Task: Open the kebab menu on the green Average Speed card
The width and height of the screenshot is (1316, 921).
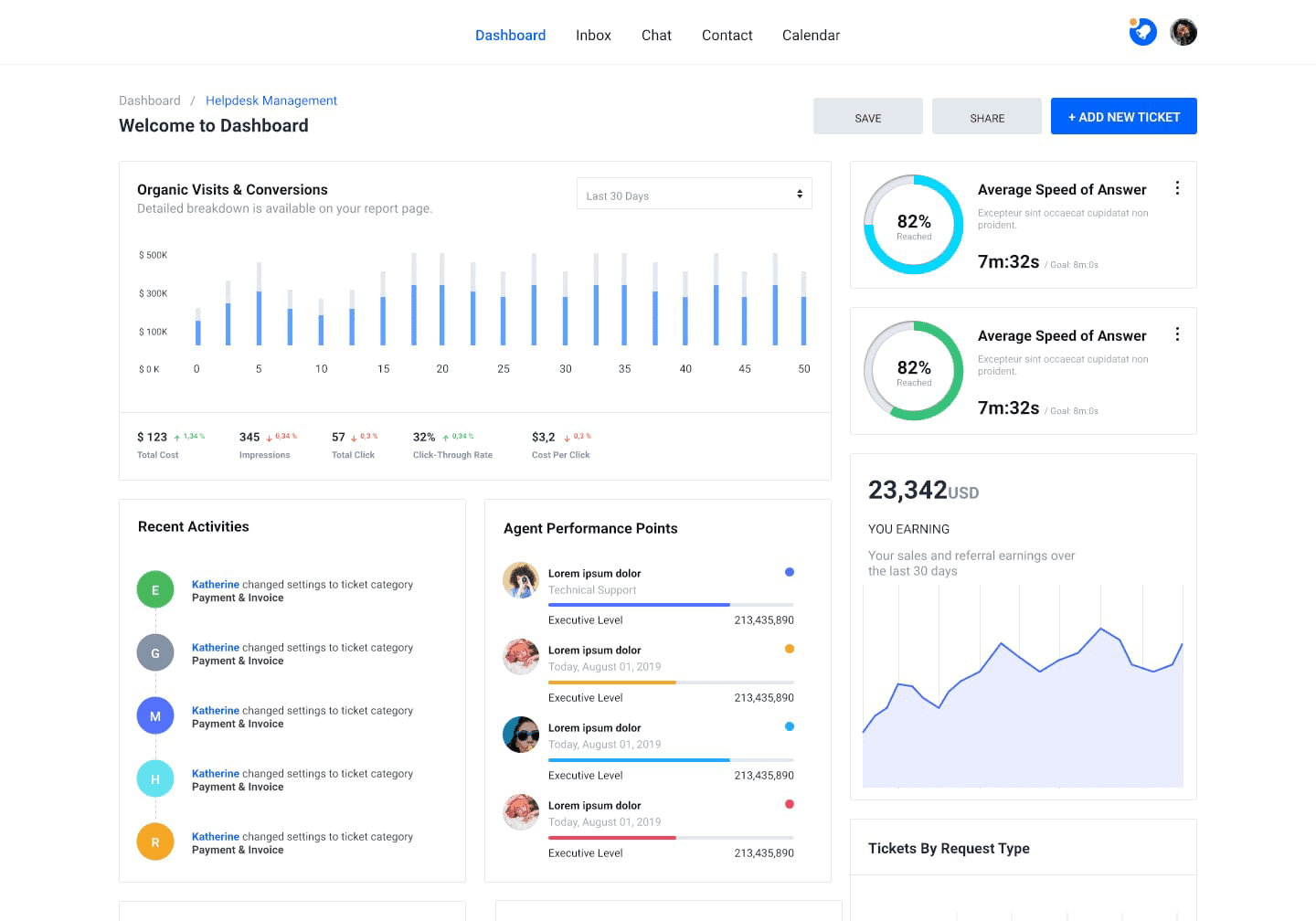Action: tap(1177, 334)
